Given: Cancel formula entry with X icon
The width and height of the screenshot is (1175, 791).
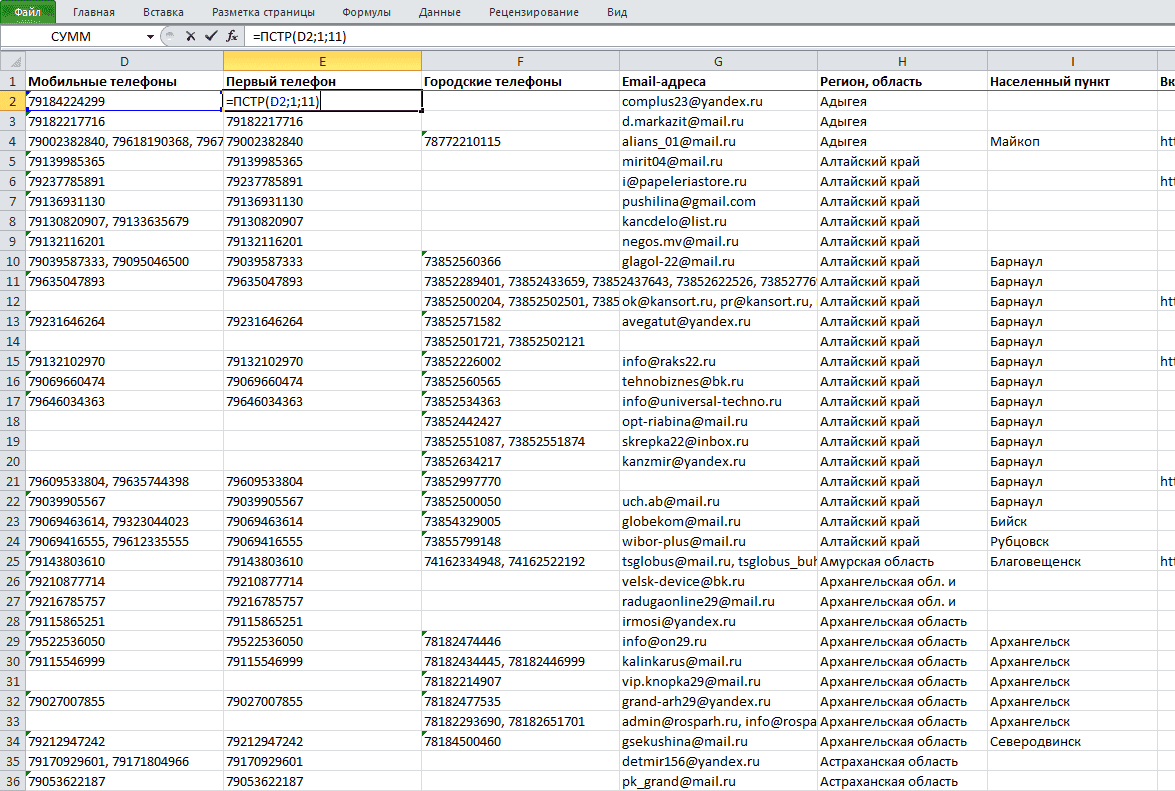Looking at the screenshot, I should [190, 36].
